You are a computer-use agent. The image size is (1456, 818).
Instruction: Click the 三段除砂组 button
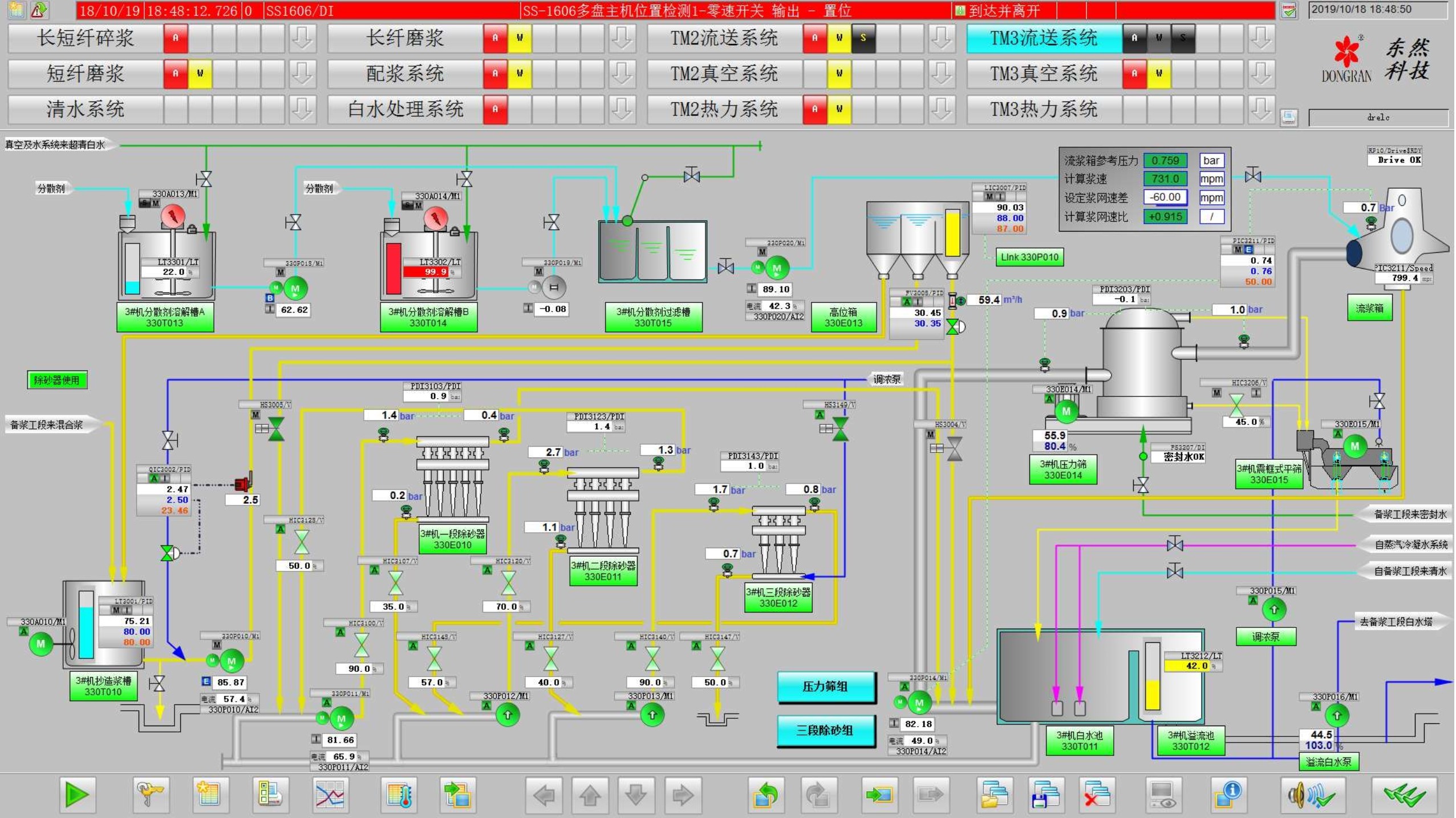[x=825, y=730]
